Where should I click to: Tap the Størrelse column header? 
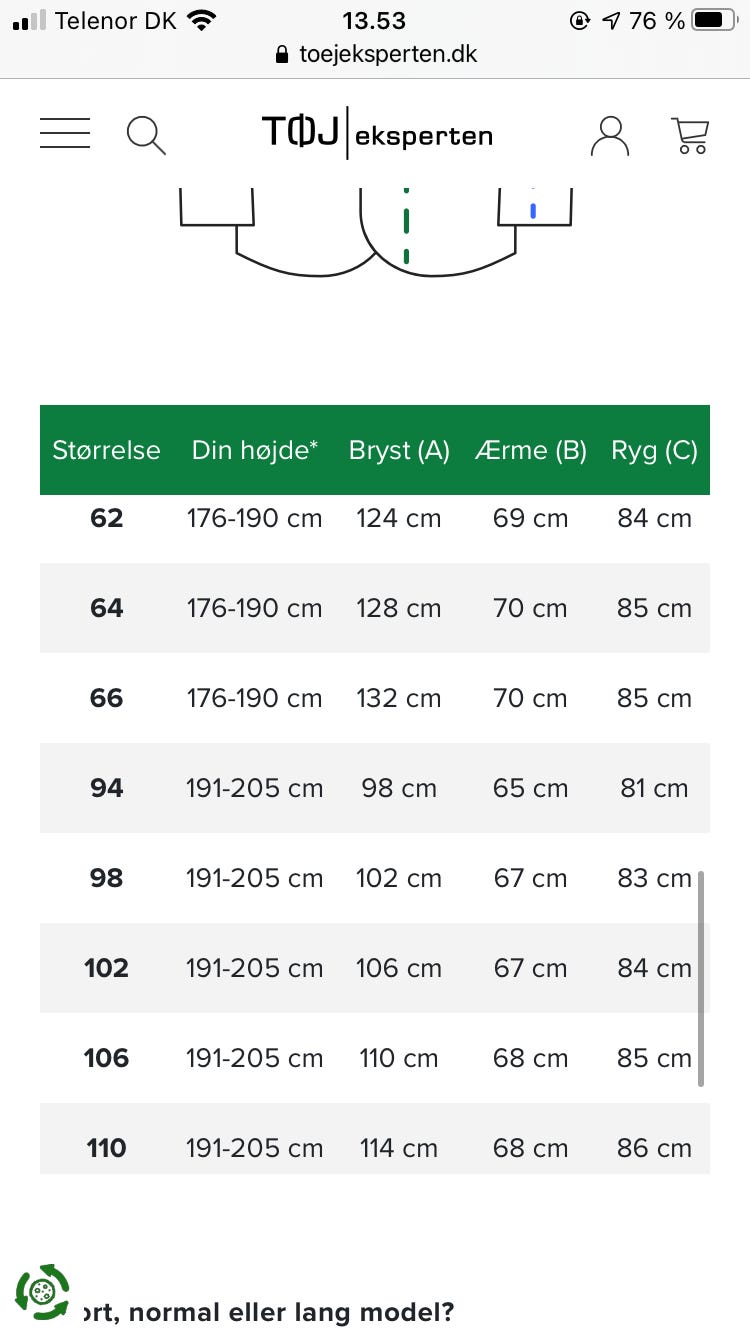click(106, 450)
